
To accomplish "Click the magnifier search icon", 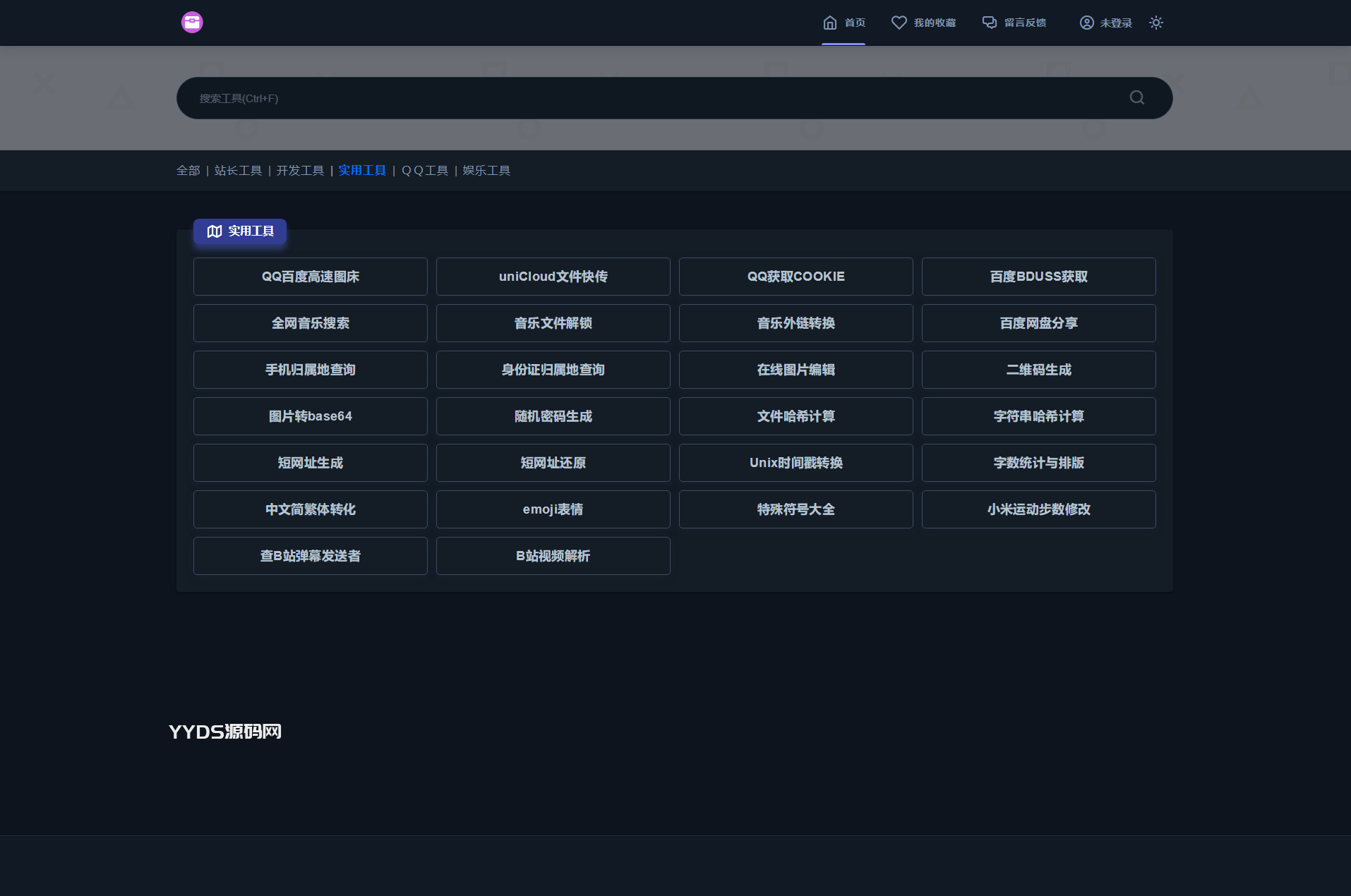I will 1136,97.
